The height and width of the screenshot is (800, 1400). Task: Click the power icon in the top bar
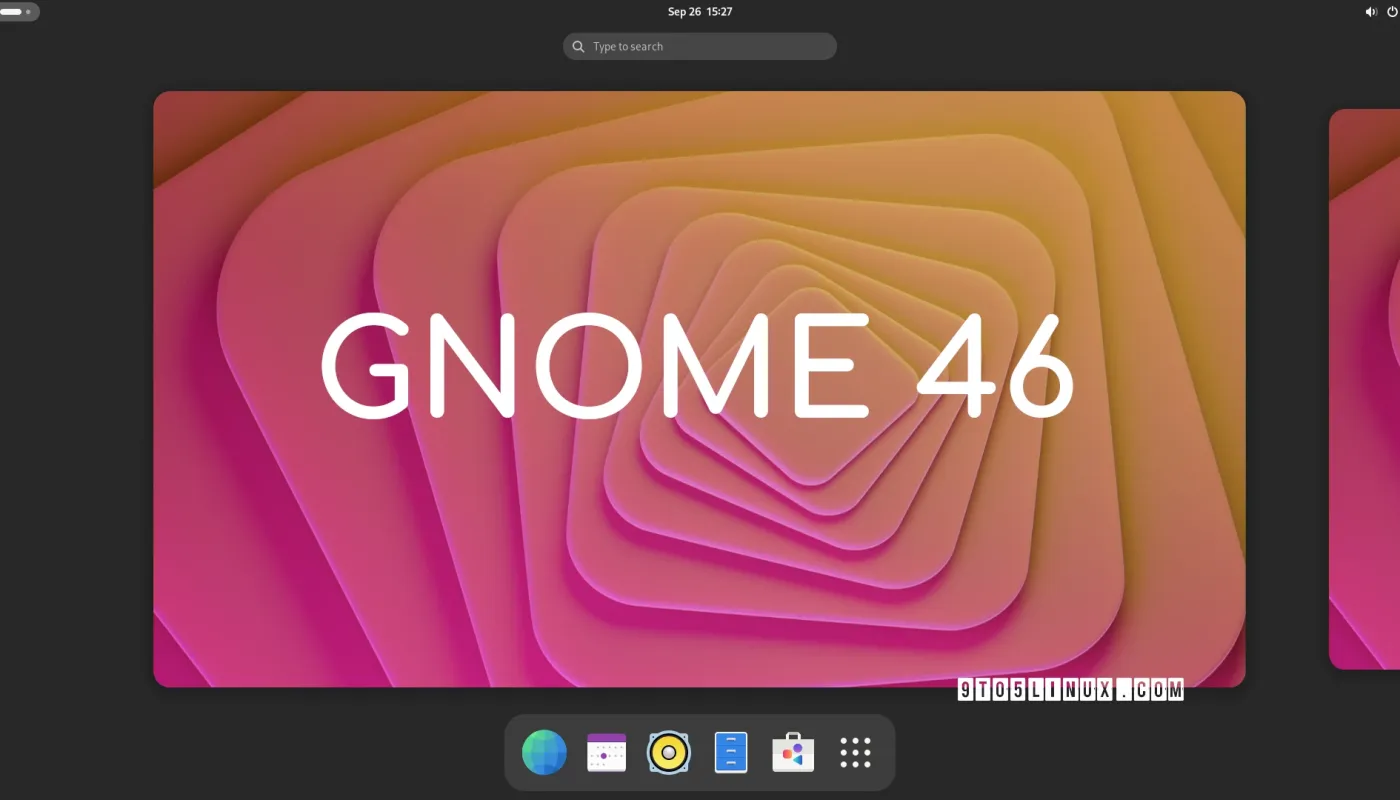1393,11
